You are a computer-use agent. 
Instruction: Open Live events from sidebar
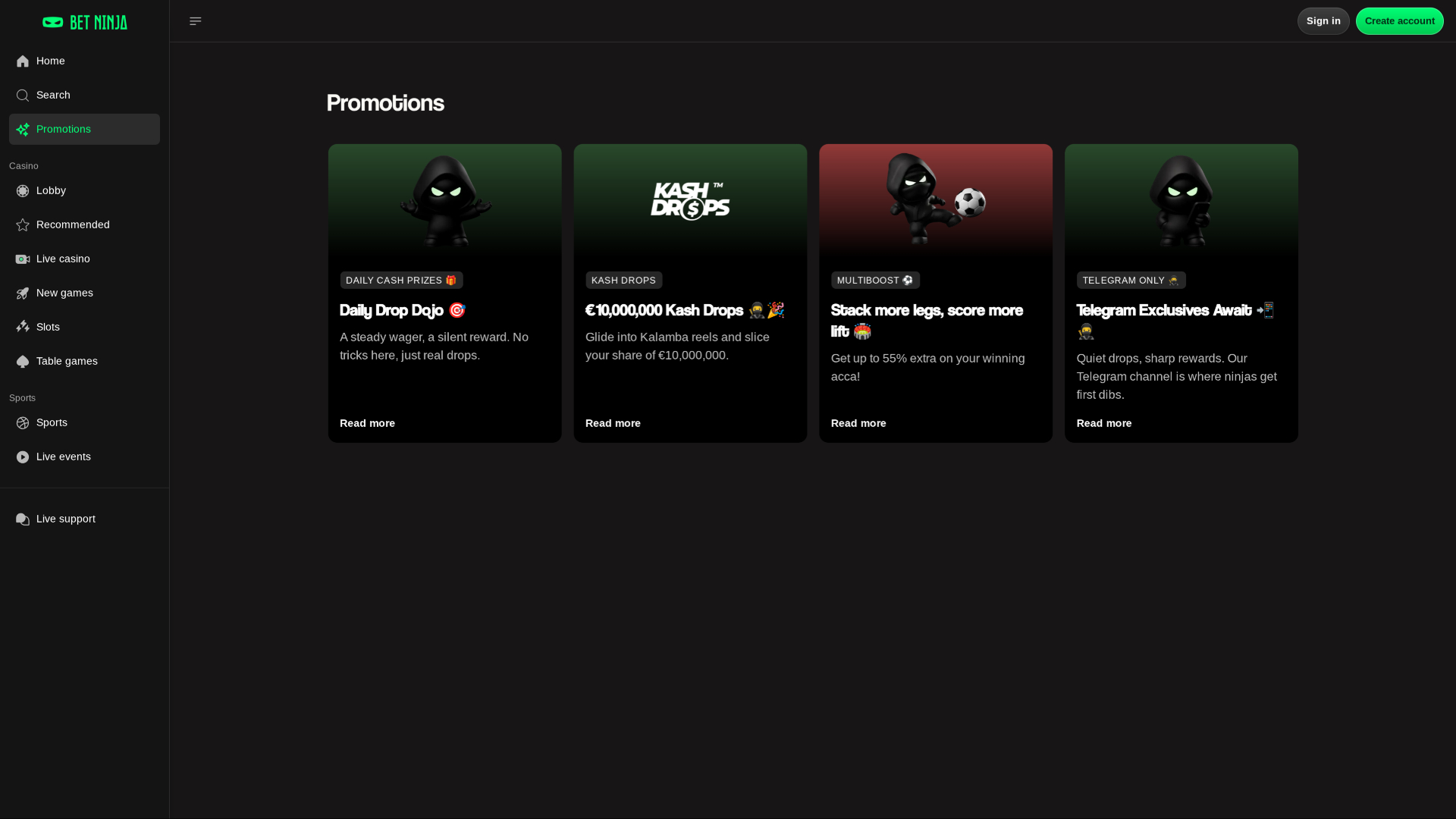tap(63, 457)
